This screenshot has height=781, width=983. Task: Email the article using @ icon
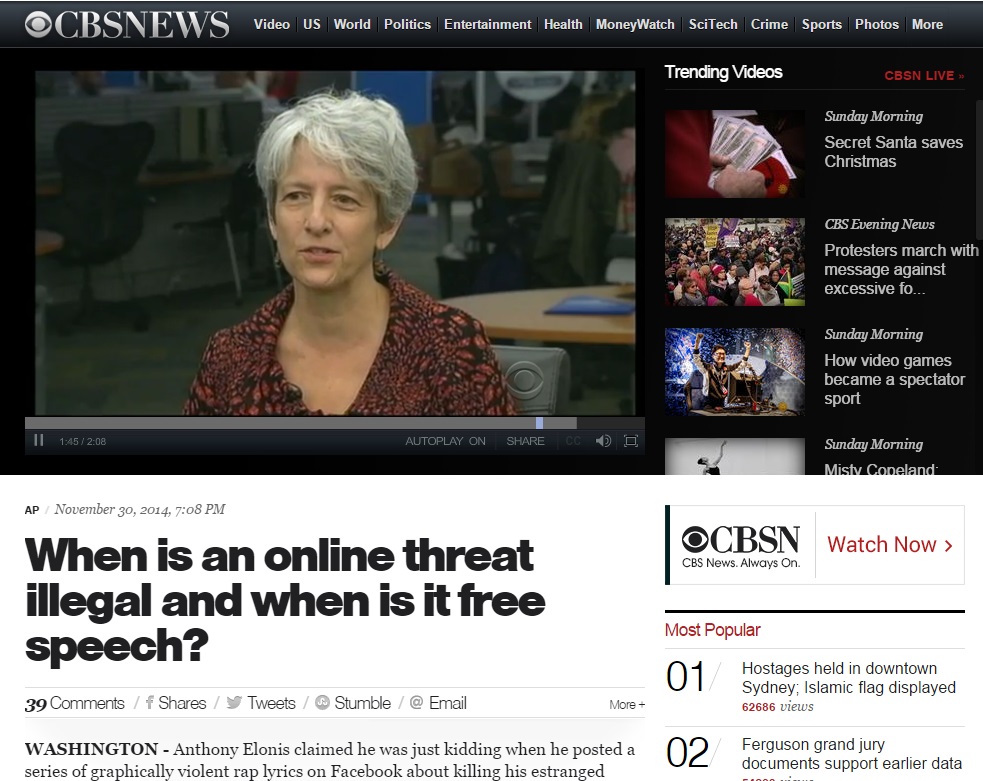(x=417, y=703)
